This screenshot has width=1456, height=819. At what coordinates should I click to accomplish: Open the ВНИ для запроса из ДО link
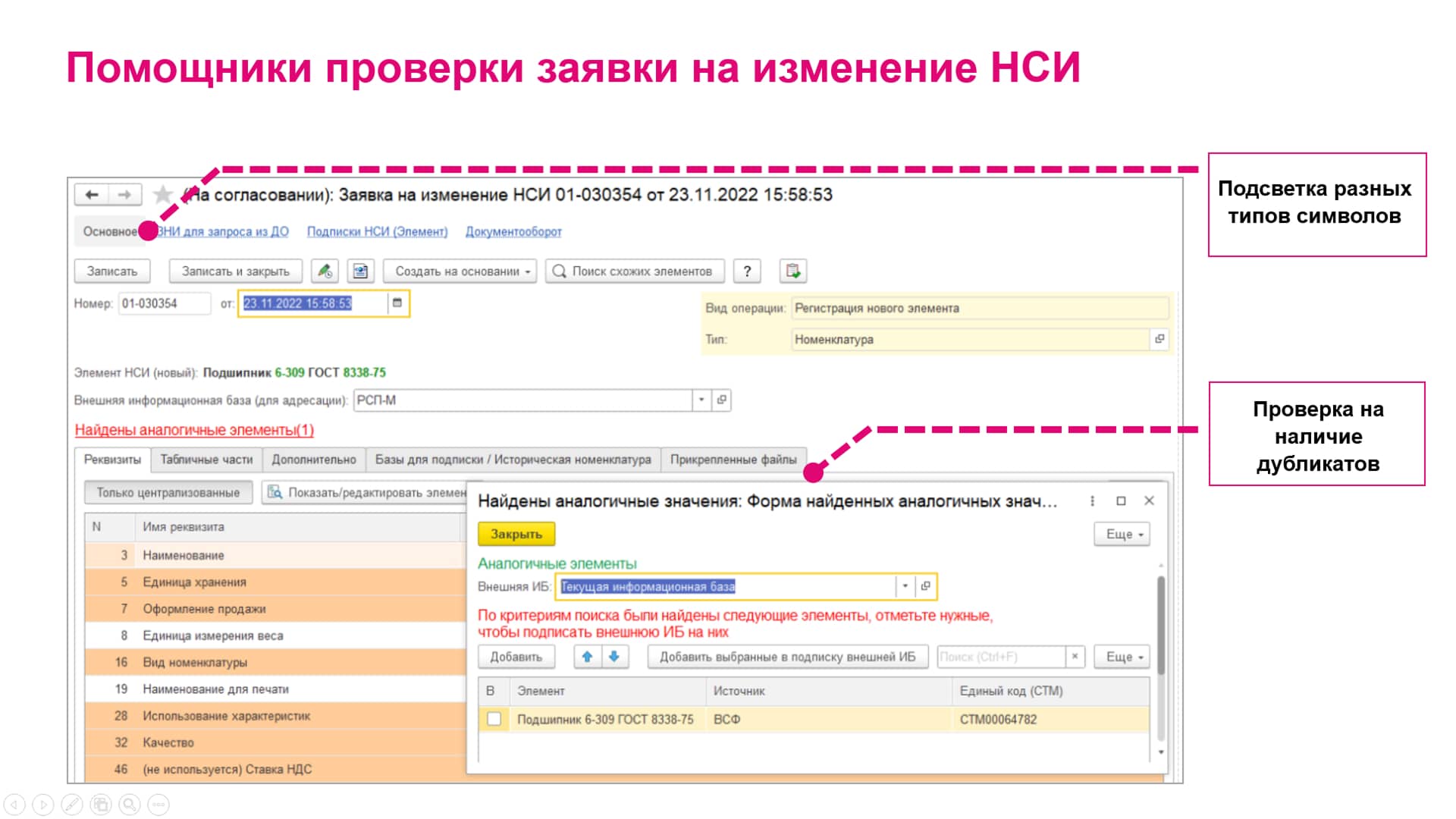[x=224, y=231]
